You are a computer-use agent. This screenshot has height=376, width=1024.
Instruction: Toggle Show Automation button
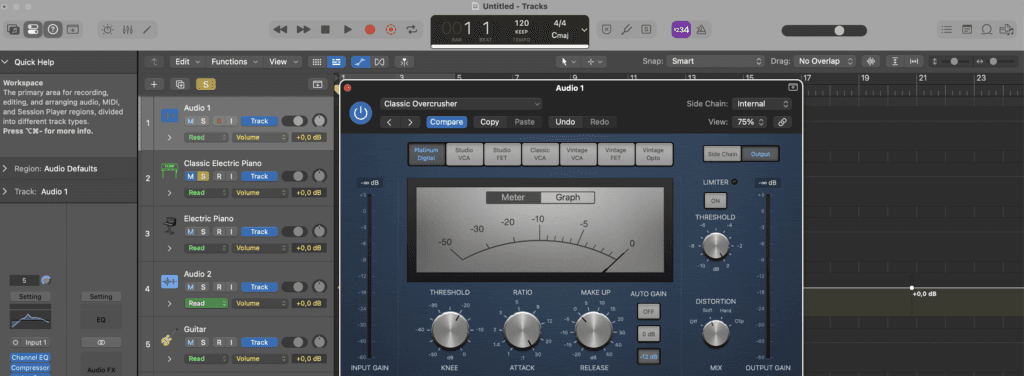[360, 61]
